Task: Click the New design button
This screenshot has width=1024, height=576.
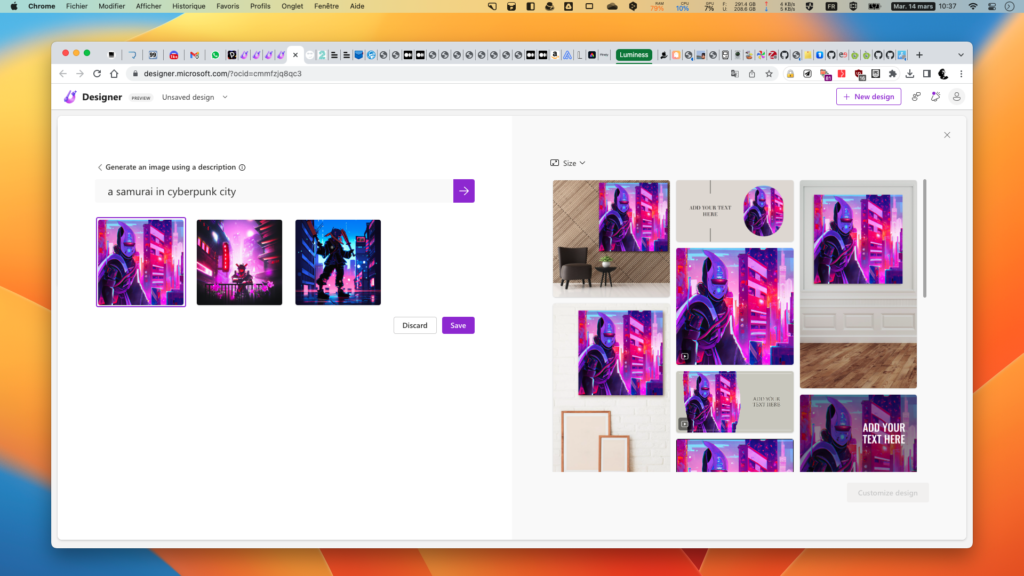Action: point(869,97)
